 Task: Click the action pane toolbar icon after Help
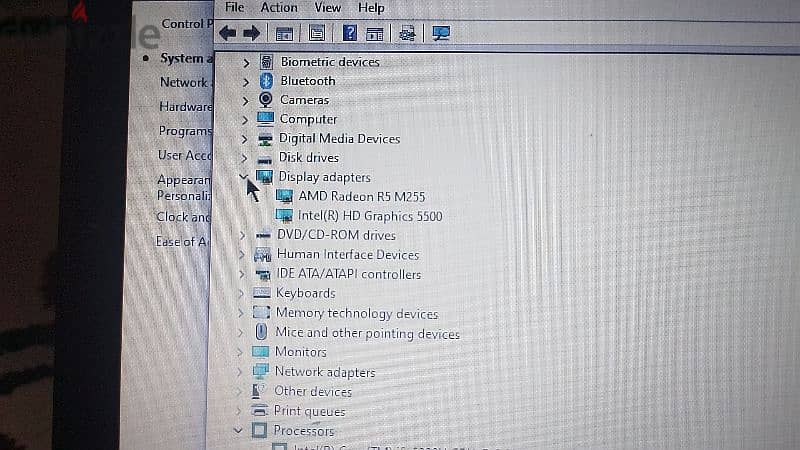374,34
